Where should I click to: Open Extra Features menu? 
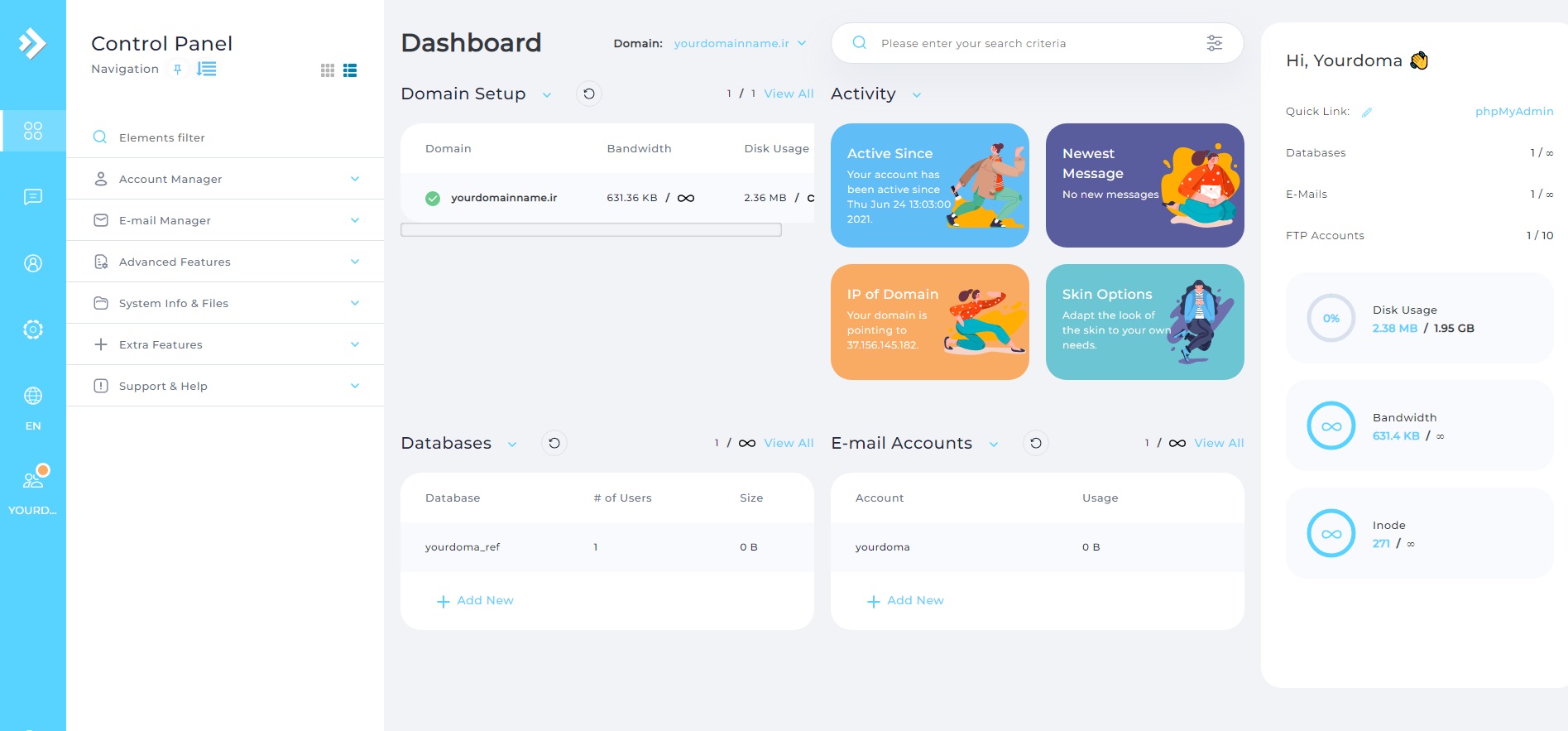(x=225, y=344)
